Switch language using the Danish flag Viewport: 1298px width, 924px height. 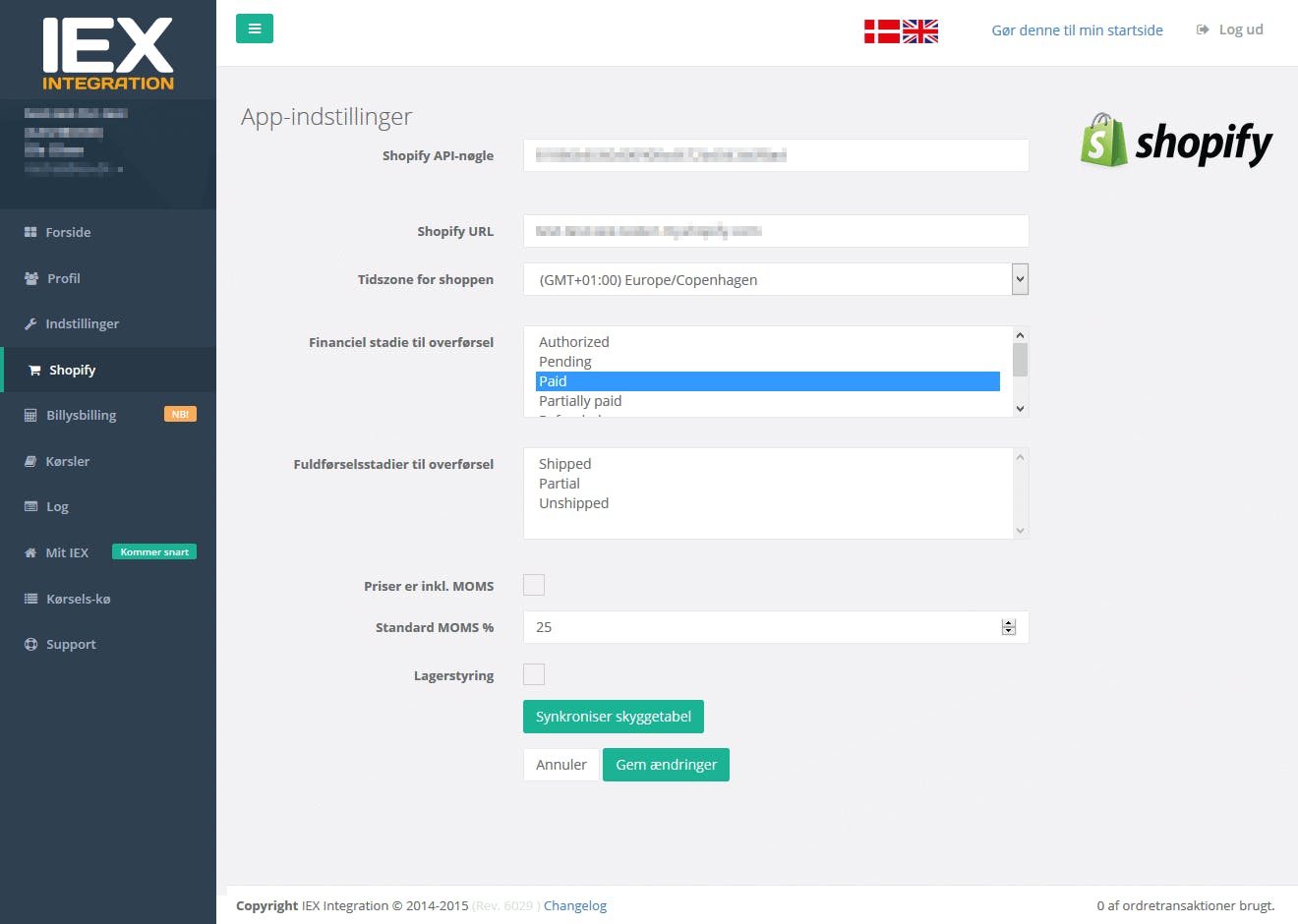point(882,31)
